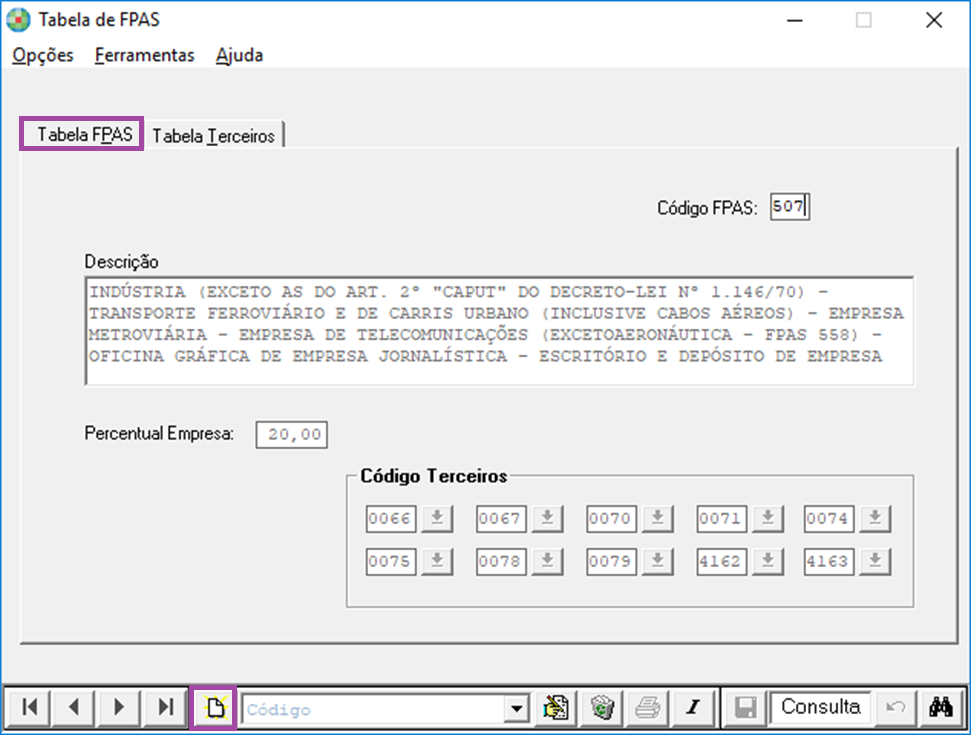This screenshot has width=971, height=735.
Task: Click the 0074 terceiros code field
Action: click(x=829, y=518)
